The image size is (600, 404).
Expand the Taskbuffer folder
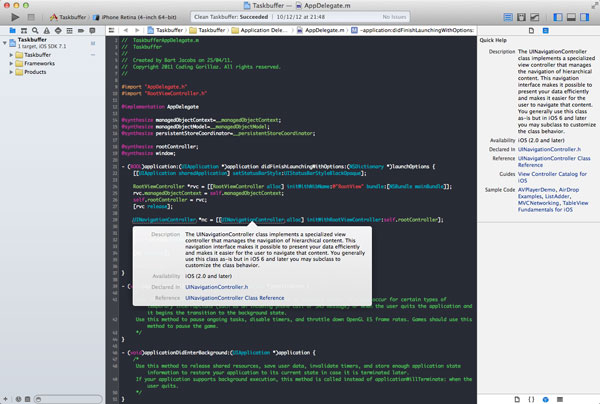[x=11, y=55]
